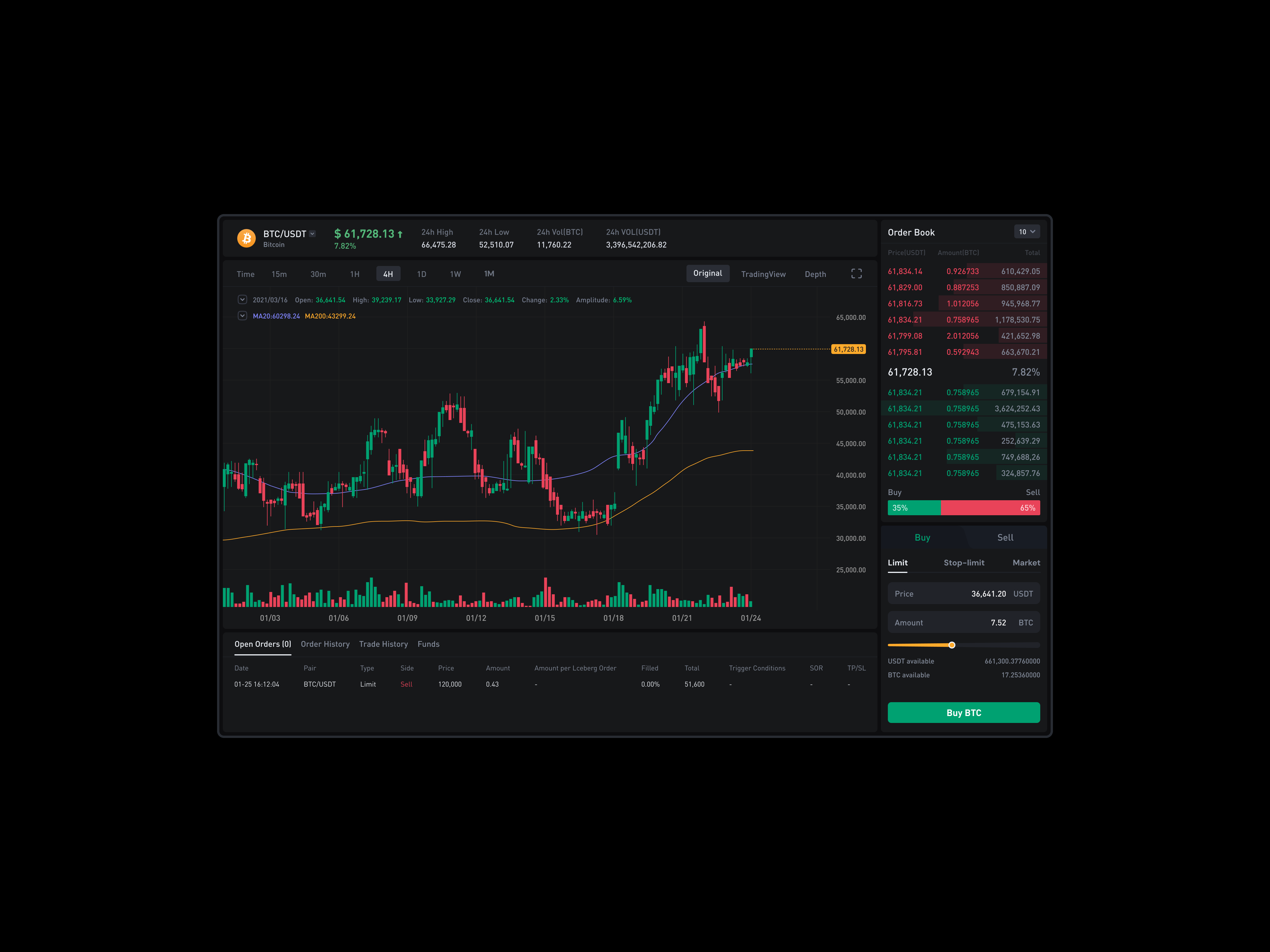View the Order History tab

(325, 644)
